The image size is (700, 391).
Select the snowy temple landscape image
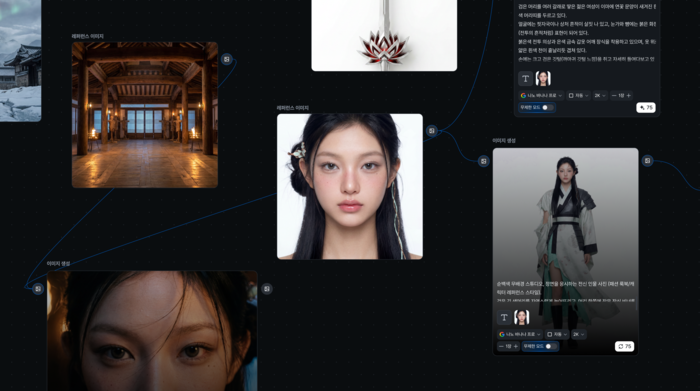coord(21,61)
